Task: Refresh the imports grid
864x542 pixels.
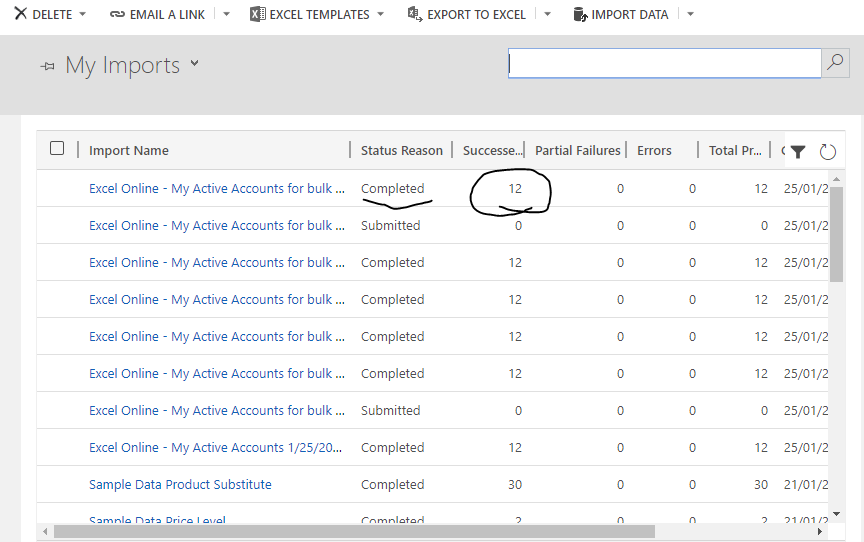Action: 828,151
